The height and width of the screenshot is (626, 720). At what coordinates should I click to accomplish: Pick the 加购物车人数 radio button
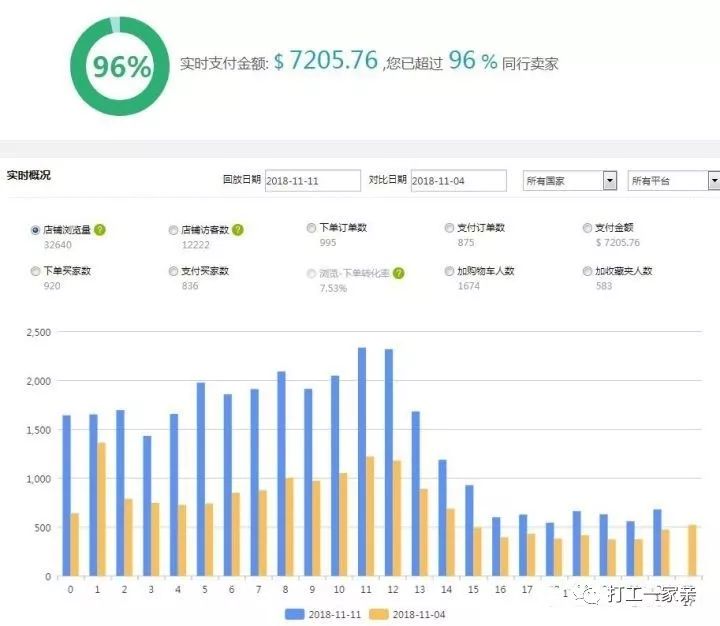(x=449, y=271)
